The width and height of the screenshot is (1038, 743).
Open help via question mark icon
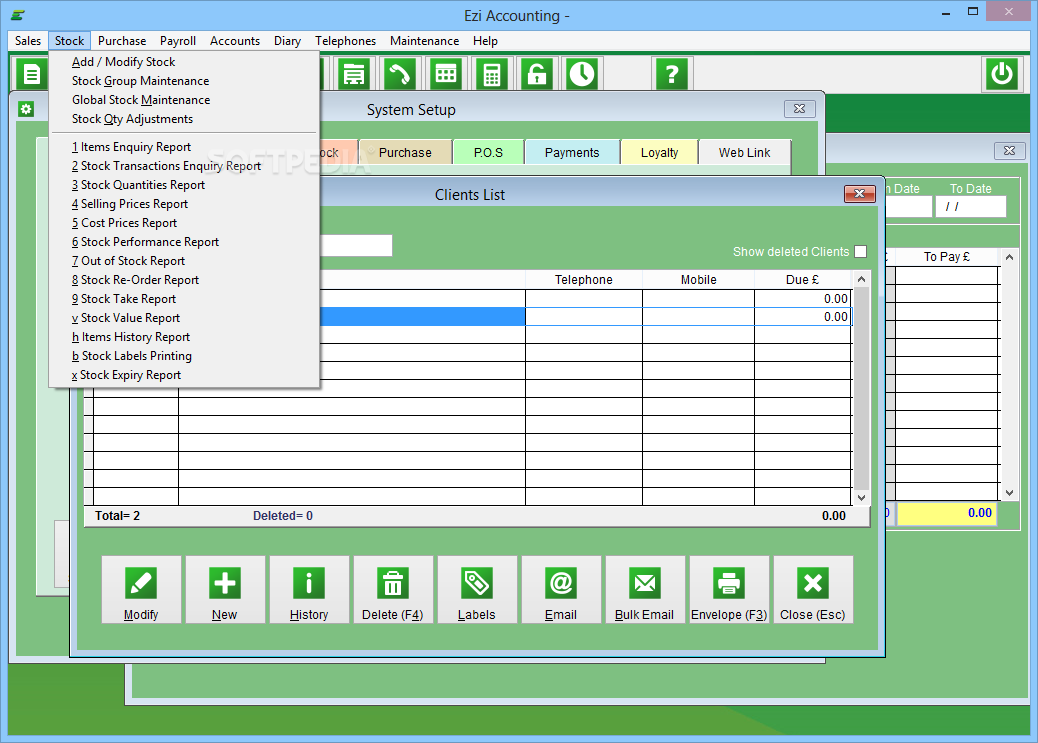click(672, 74)
